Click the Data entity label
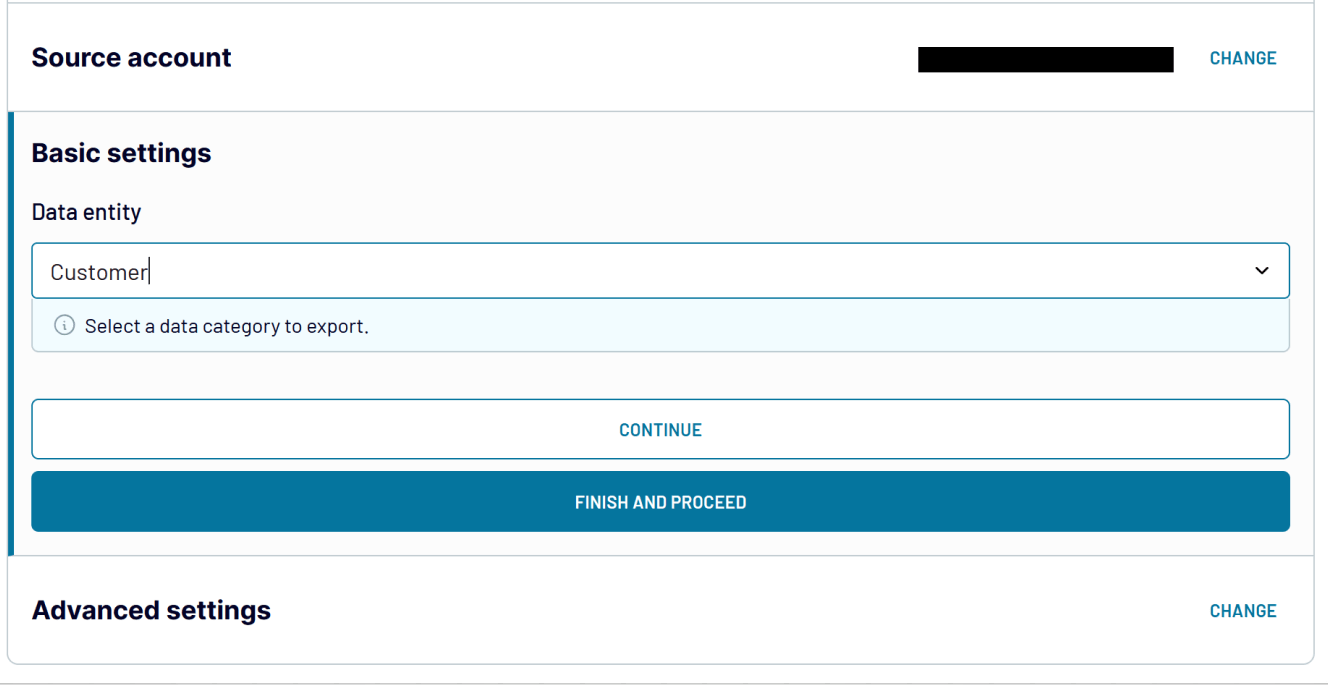Screen dimensions: 1328x685 click(x=86, y=212)
